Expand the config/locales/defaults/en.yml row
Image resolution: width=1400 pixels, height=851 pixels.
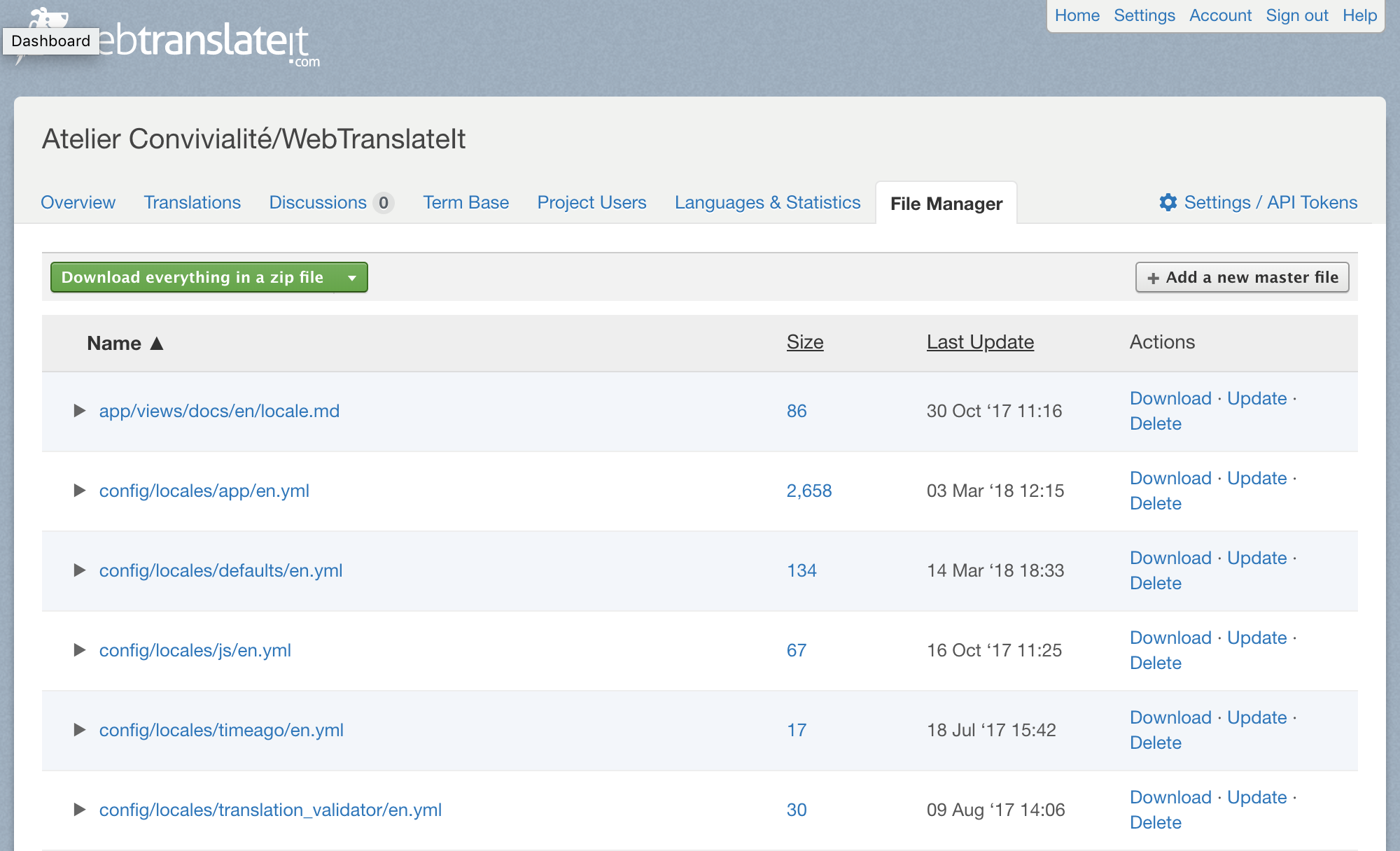coord(80,570)
